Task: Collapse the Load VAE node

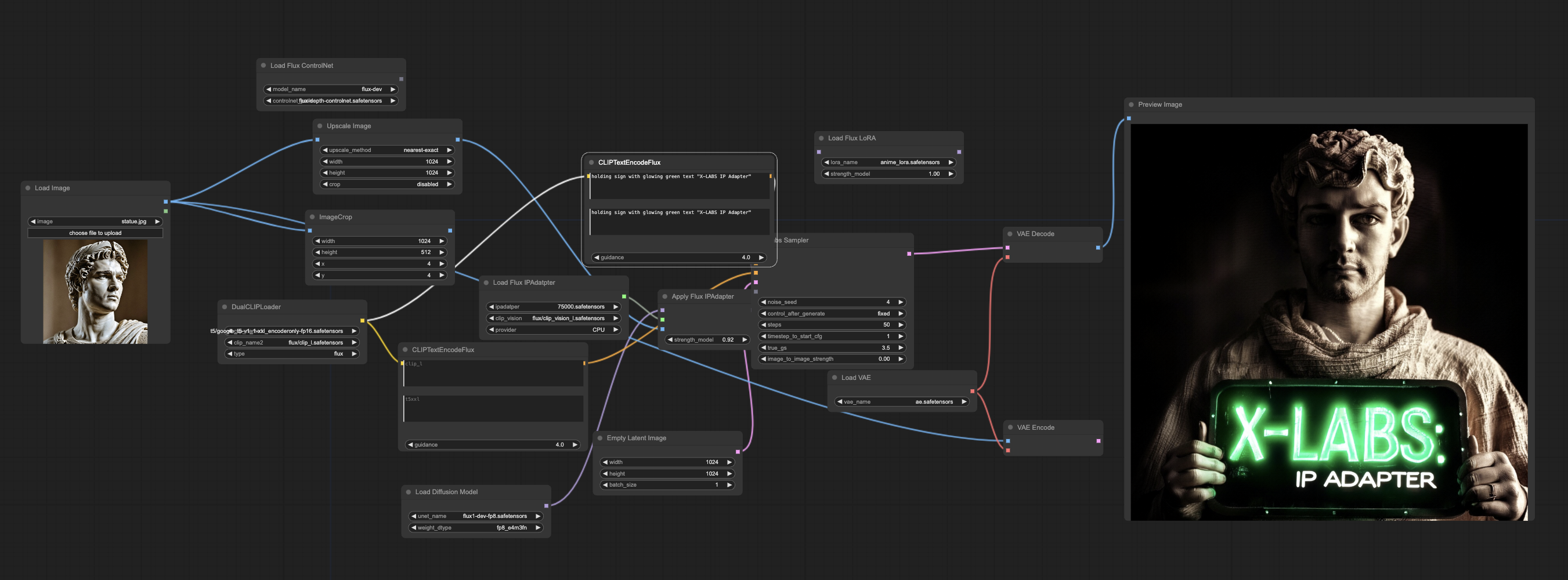Action: click(x=834, y=378)
